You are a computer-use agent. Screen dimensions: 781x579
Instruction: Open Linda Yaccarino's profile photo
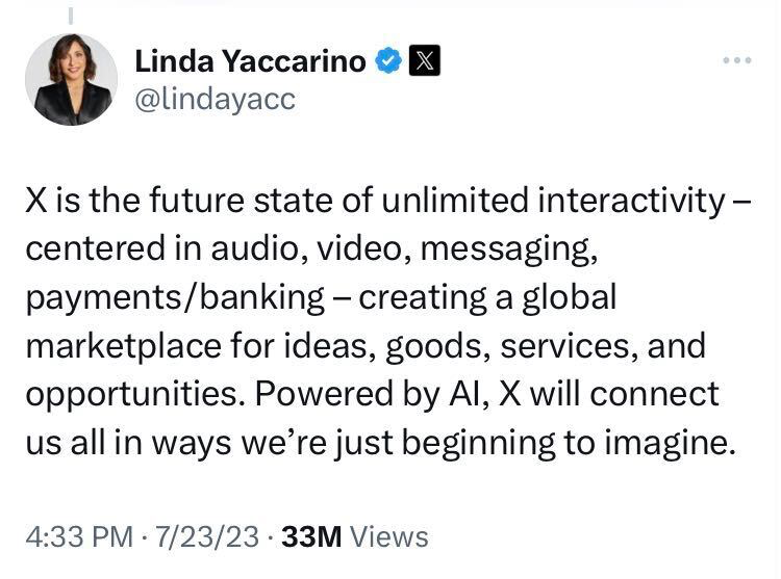71,80
